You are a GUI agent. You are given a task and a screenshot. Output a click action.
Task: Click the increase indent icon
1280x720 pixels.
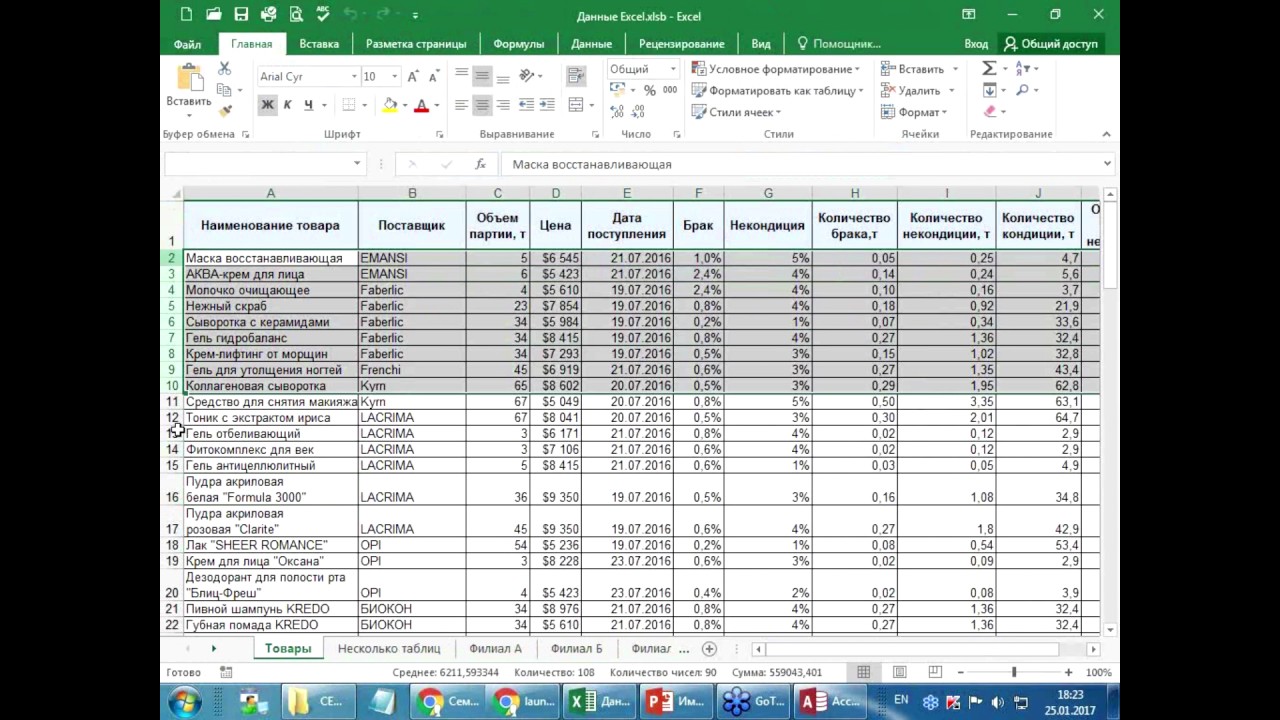click(x=547, y=105)
